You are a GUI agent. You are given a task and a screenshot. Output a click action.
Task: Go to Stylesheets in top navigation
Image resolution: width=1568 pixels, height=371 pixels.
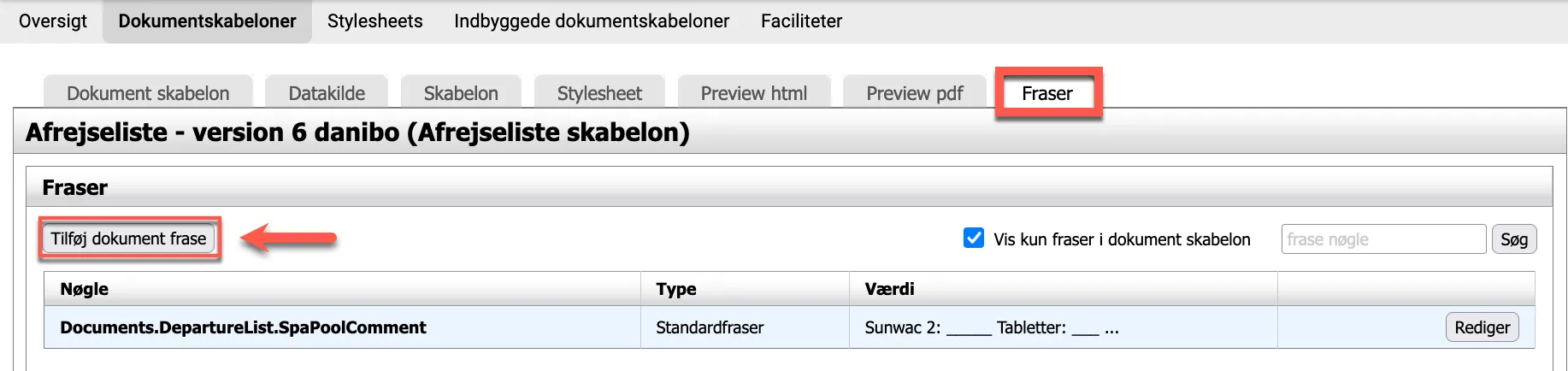tap(374, 21)
